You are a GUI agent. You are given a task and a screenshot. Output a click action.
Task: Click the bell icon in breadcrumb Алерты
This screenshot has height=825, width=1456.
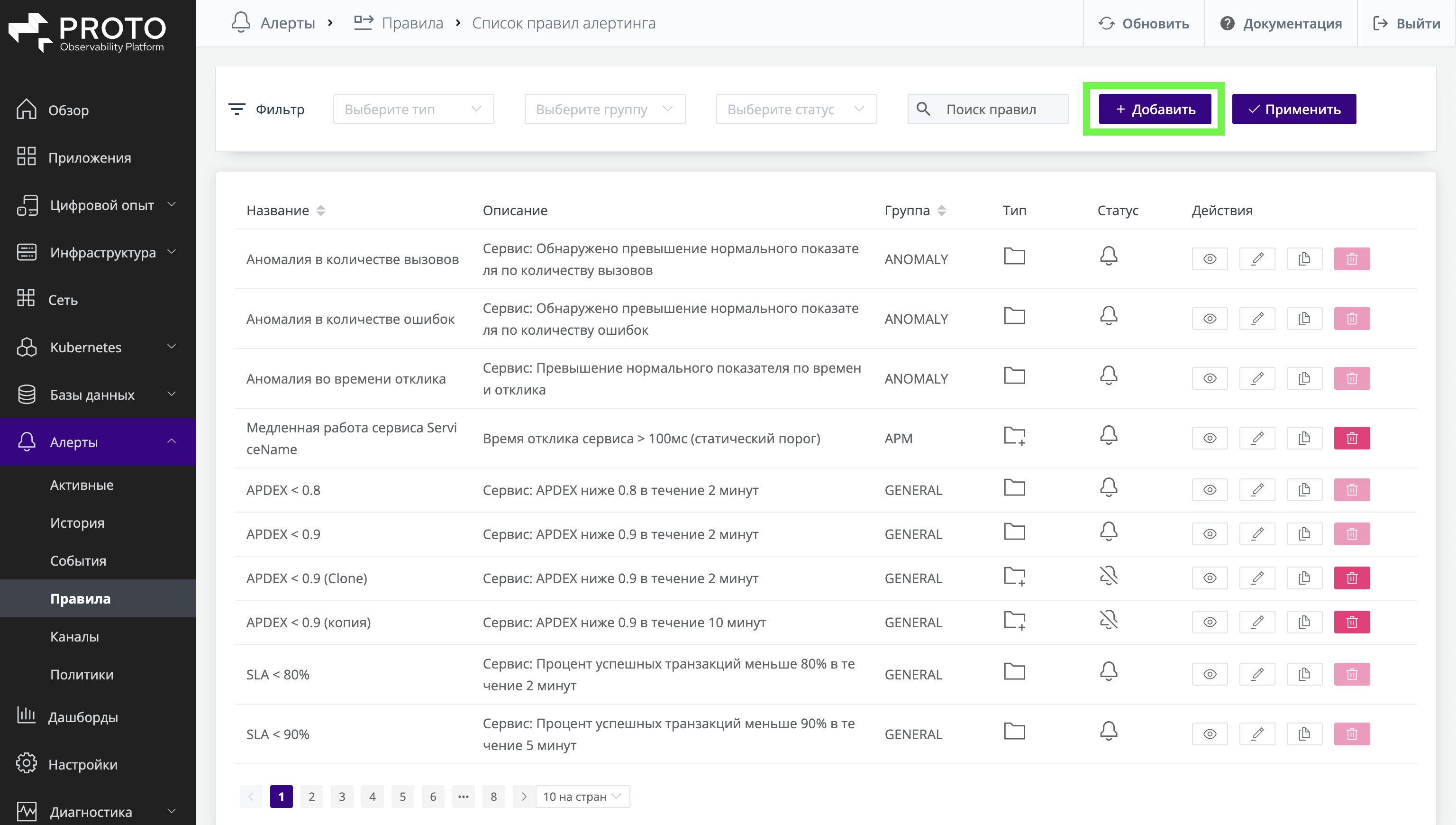tap(241, 23)
